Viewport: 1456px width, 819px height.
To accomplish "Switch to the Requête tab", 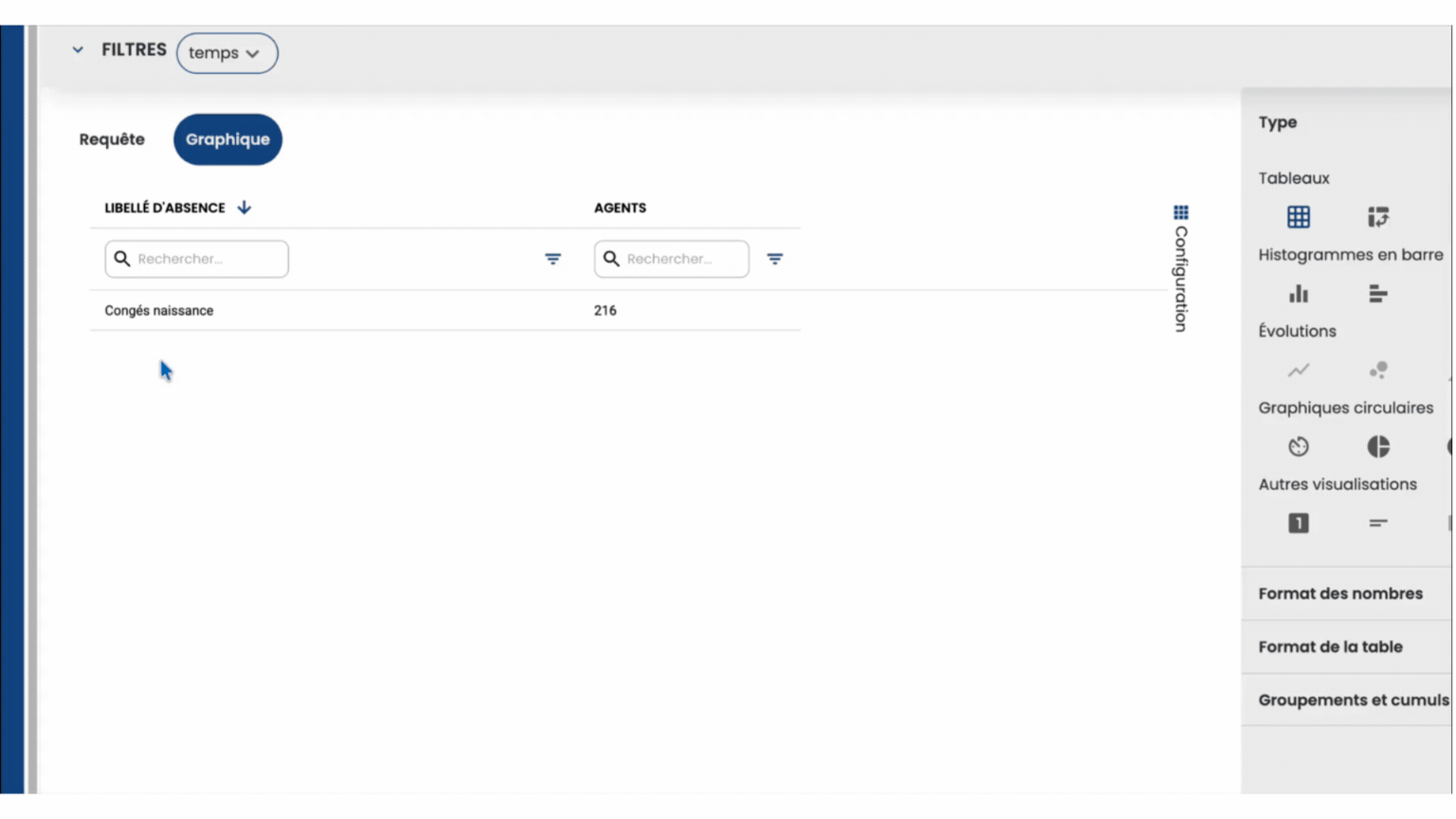I will (x=112, y=139).
